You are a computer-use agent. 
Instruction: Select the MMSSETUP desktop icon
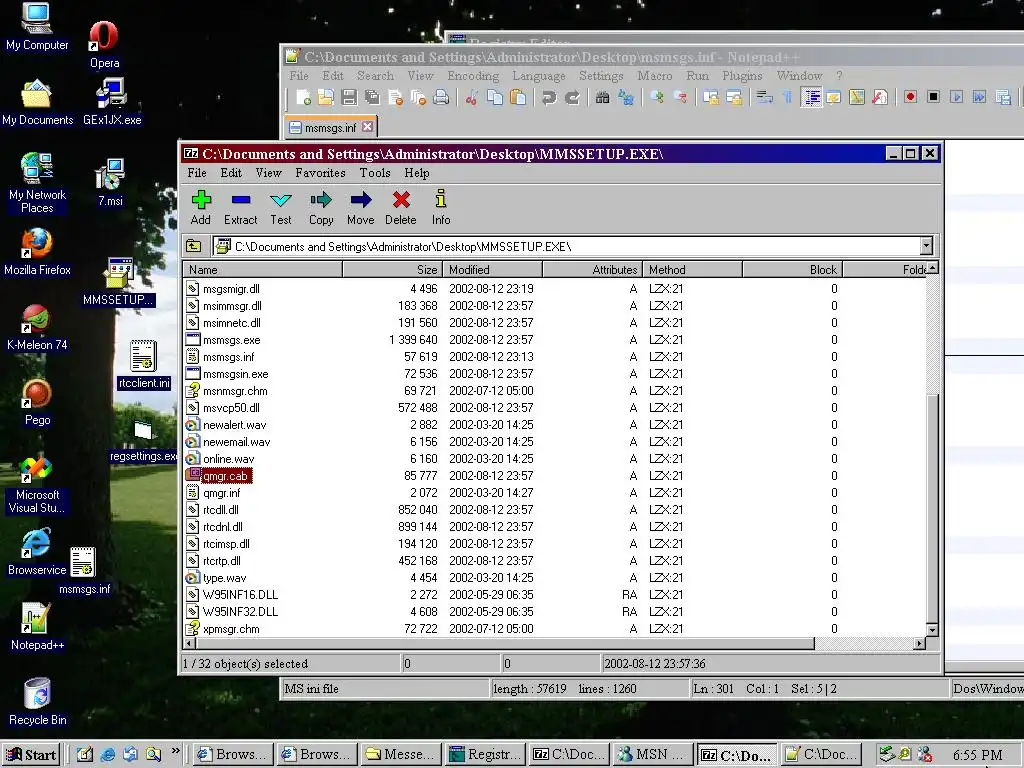(118, 282)
